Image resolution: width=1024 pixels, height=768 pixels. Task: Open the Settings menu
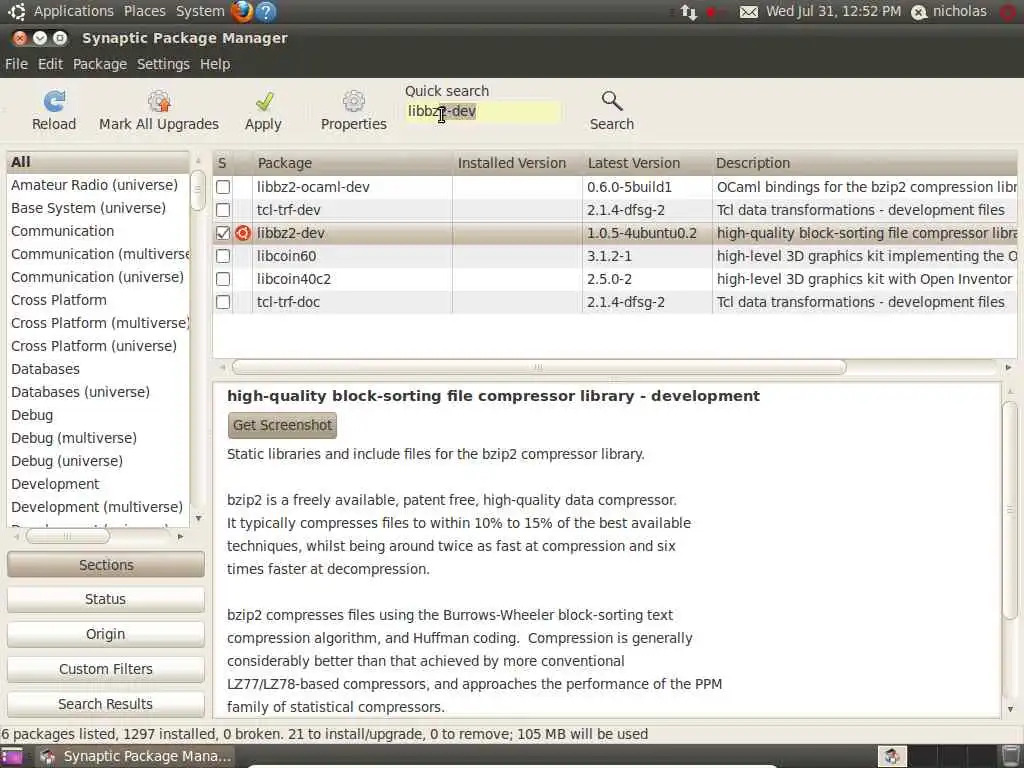[x=163, y=64]
